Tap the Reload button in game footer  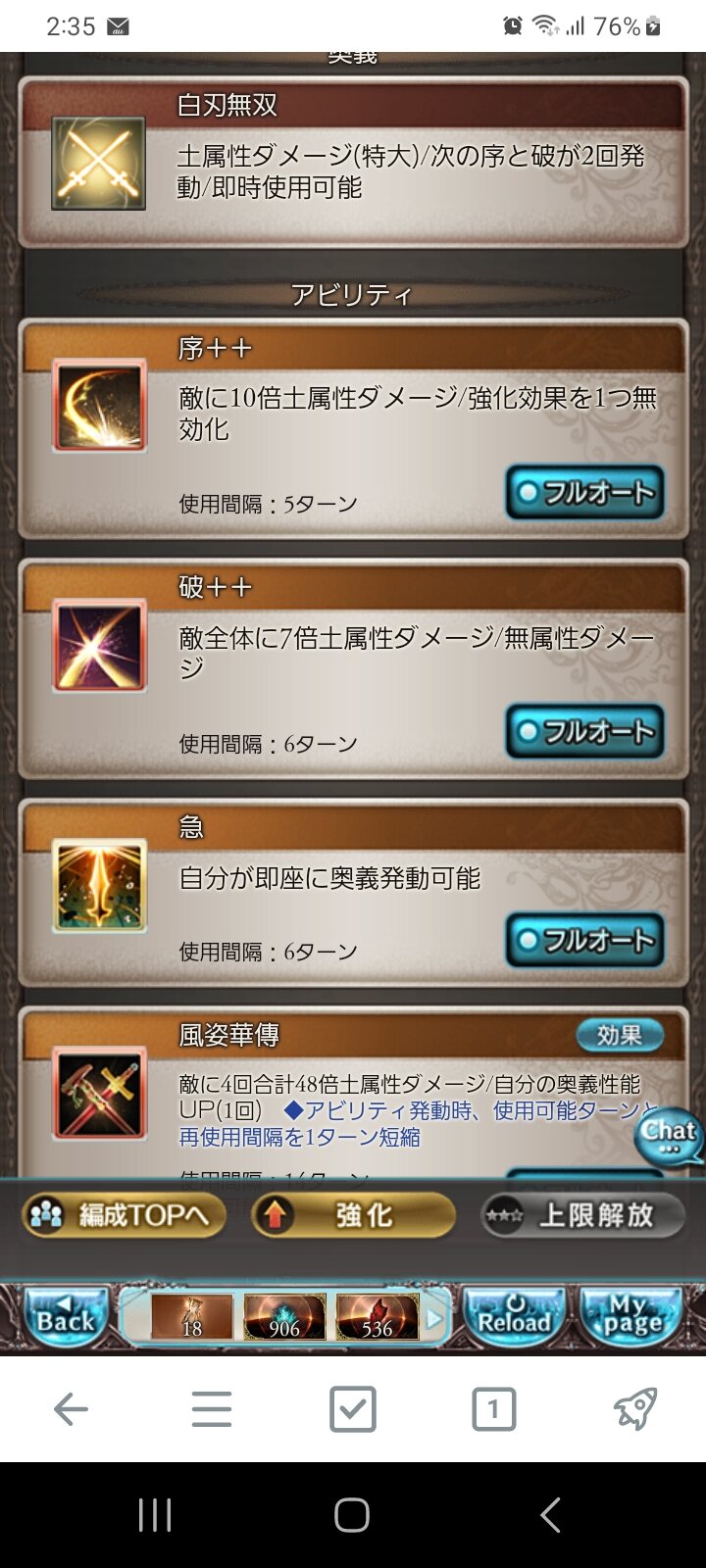pos(515,1318)
